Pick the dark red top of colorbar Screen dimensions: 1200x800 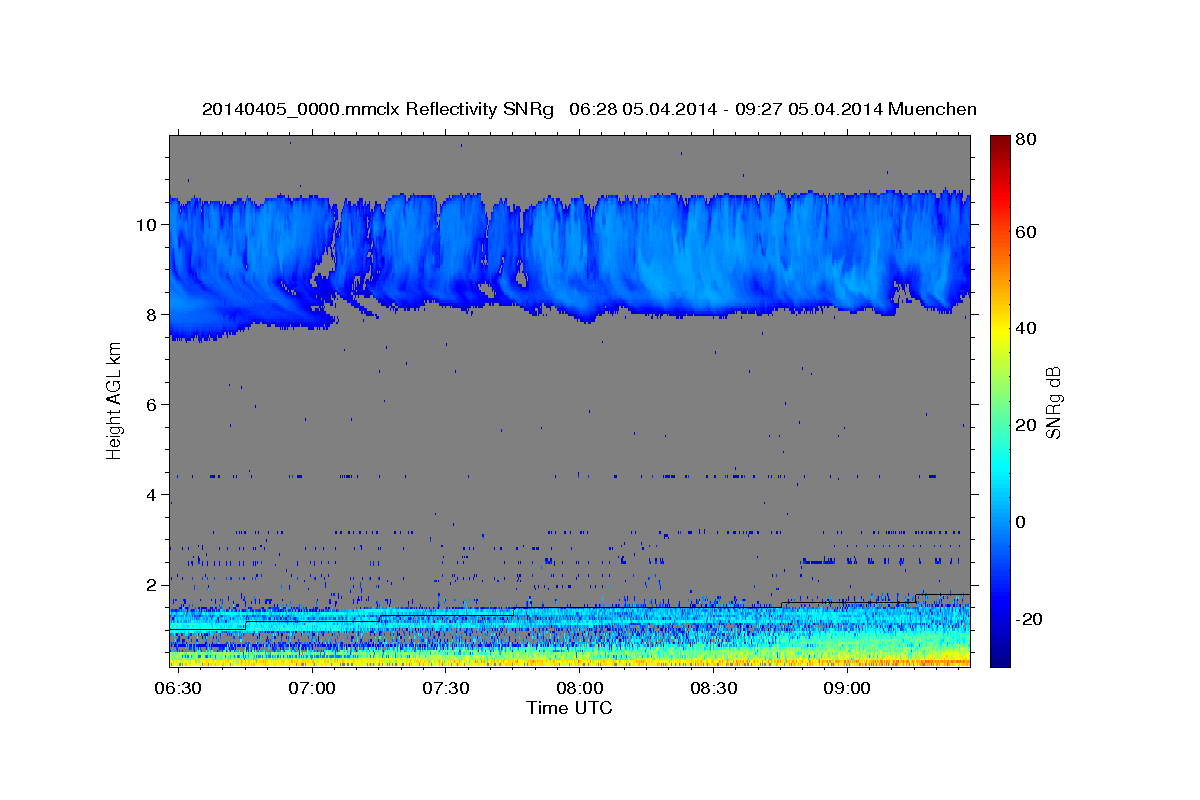[x=999, y=141]
